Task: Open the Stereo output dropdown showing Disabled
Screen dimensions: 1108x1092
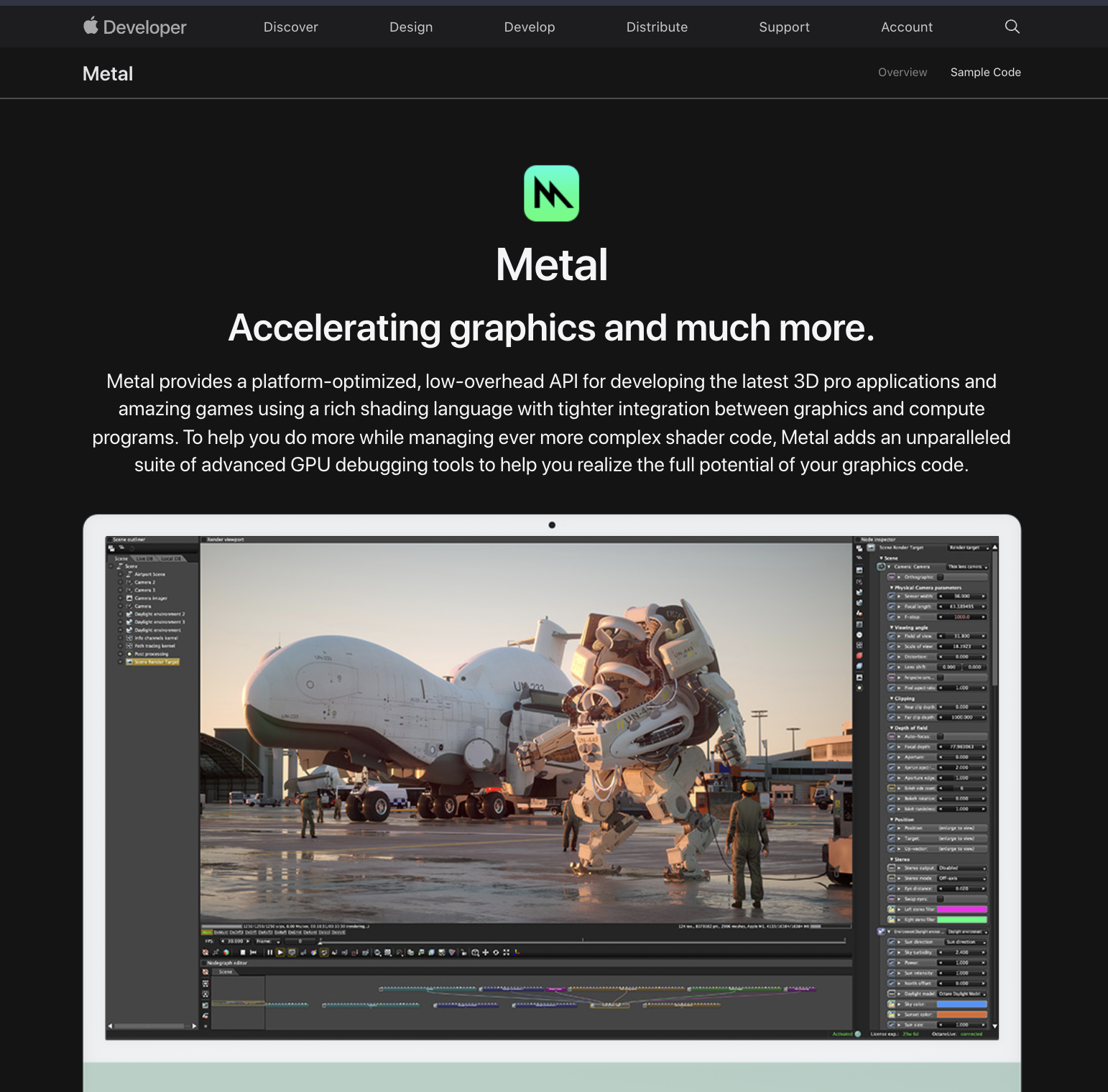Action: [961, 869]
